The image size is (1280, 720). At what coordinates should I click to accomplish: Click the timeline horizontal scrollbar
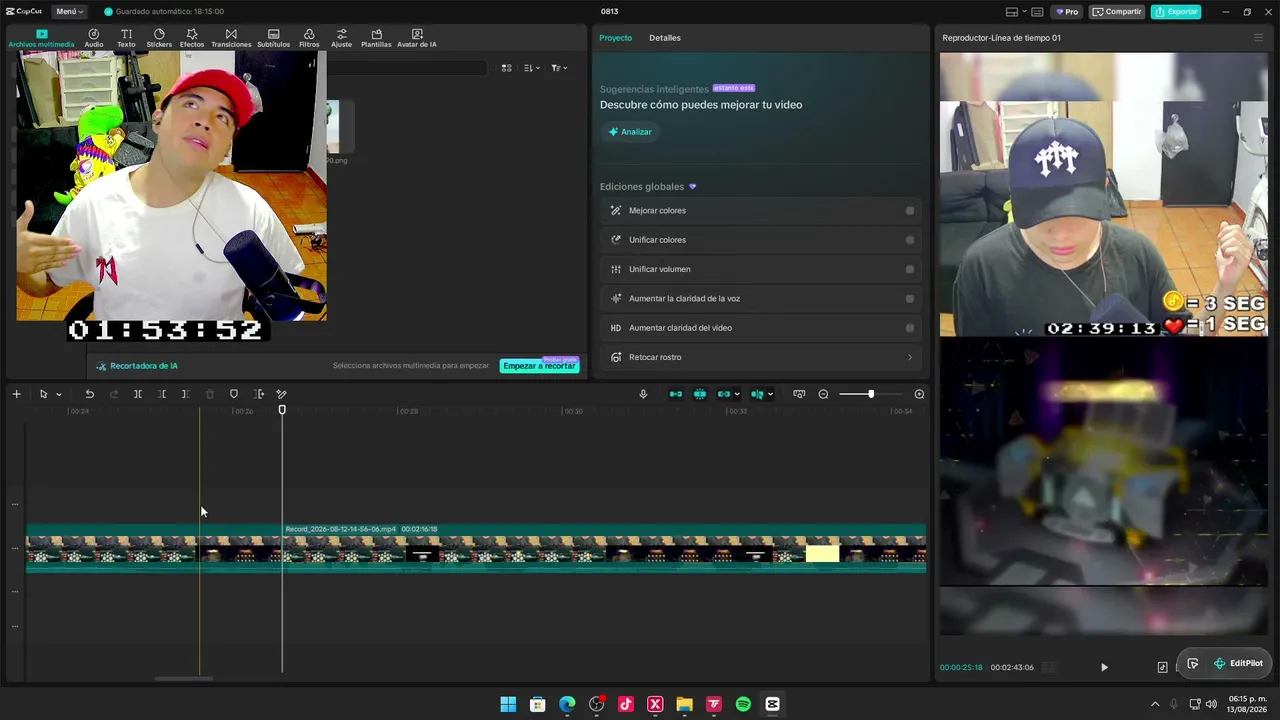click(x=184, y=679)
